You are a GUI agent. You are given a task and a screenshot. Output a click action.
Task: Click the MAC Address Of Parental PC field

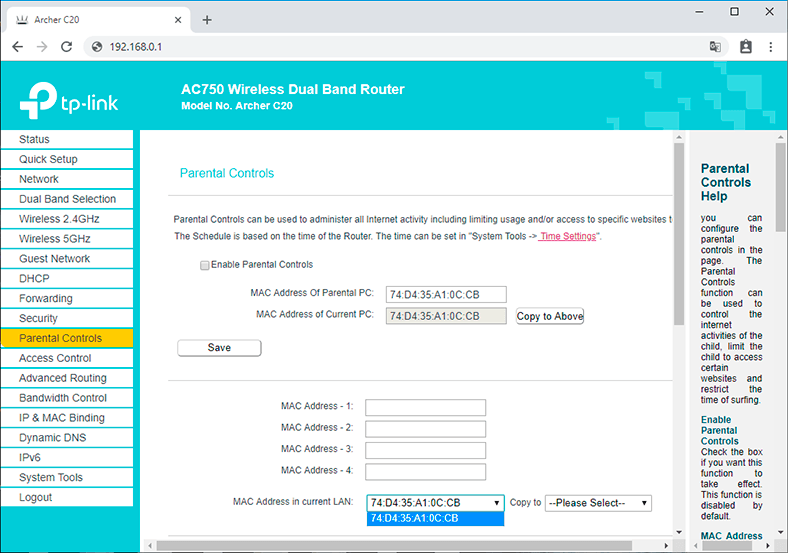pyautogui.click(x=446, y=295)
